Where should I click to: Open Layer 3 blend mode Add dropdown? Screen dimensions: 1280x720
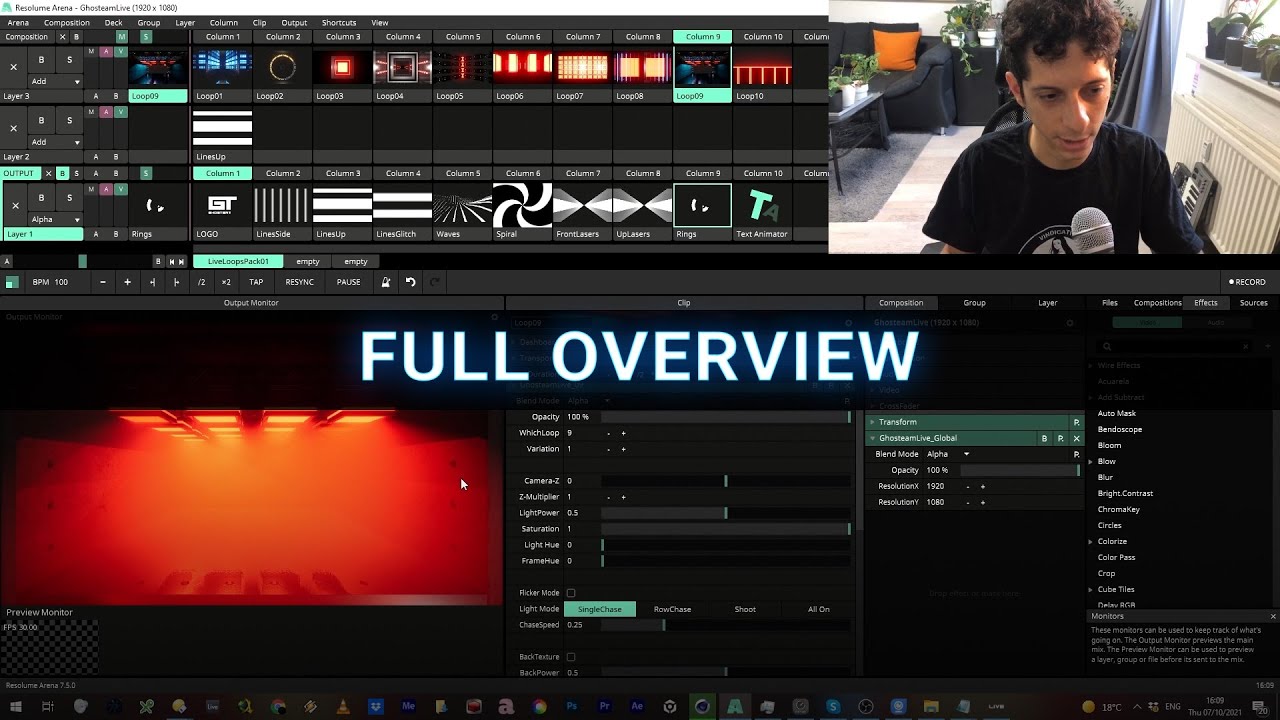tap(55, 81)
